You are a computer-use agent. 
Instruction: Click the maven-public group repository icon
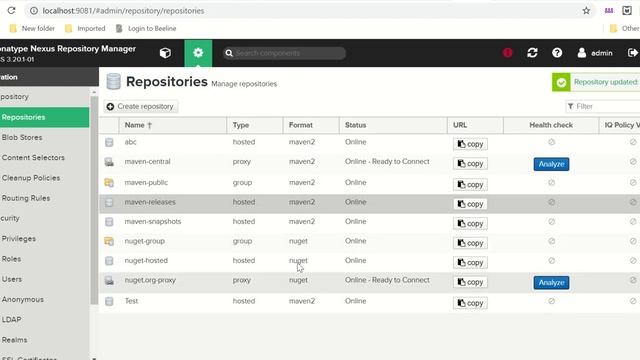click(109, 182)
